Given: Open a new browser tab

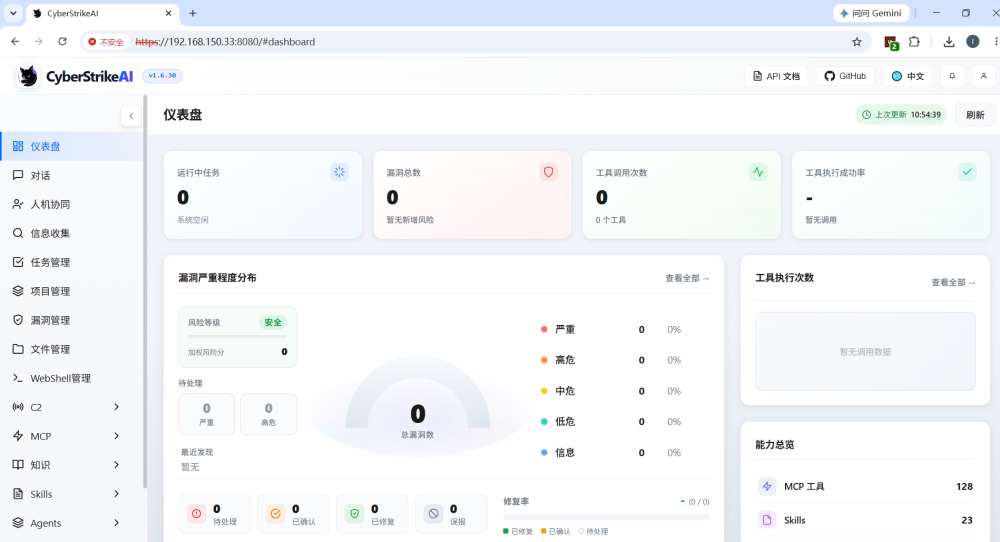Looking at the screenshot, I should coord(193,13).
